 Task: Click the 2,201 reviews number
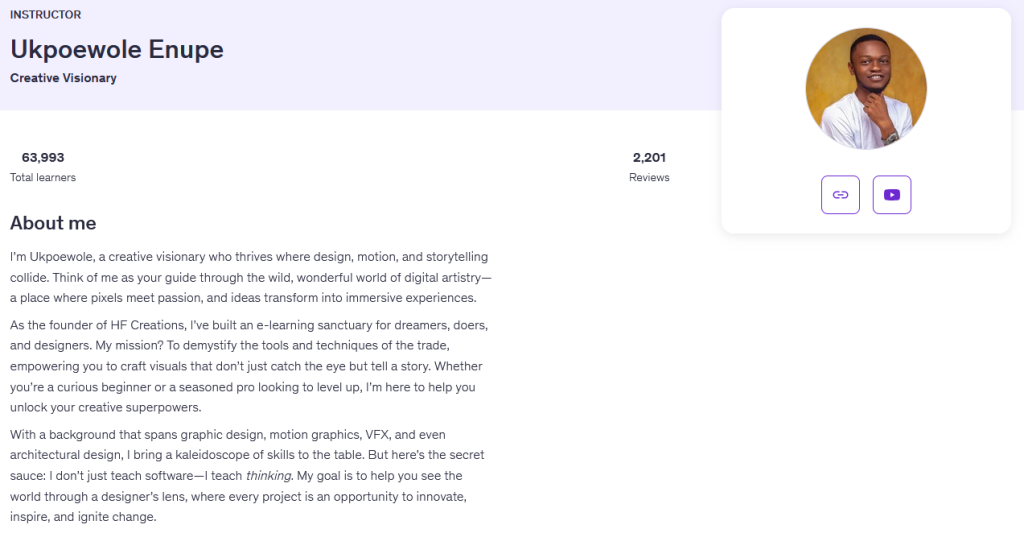[x=649, y=157]
